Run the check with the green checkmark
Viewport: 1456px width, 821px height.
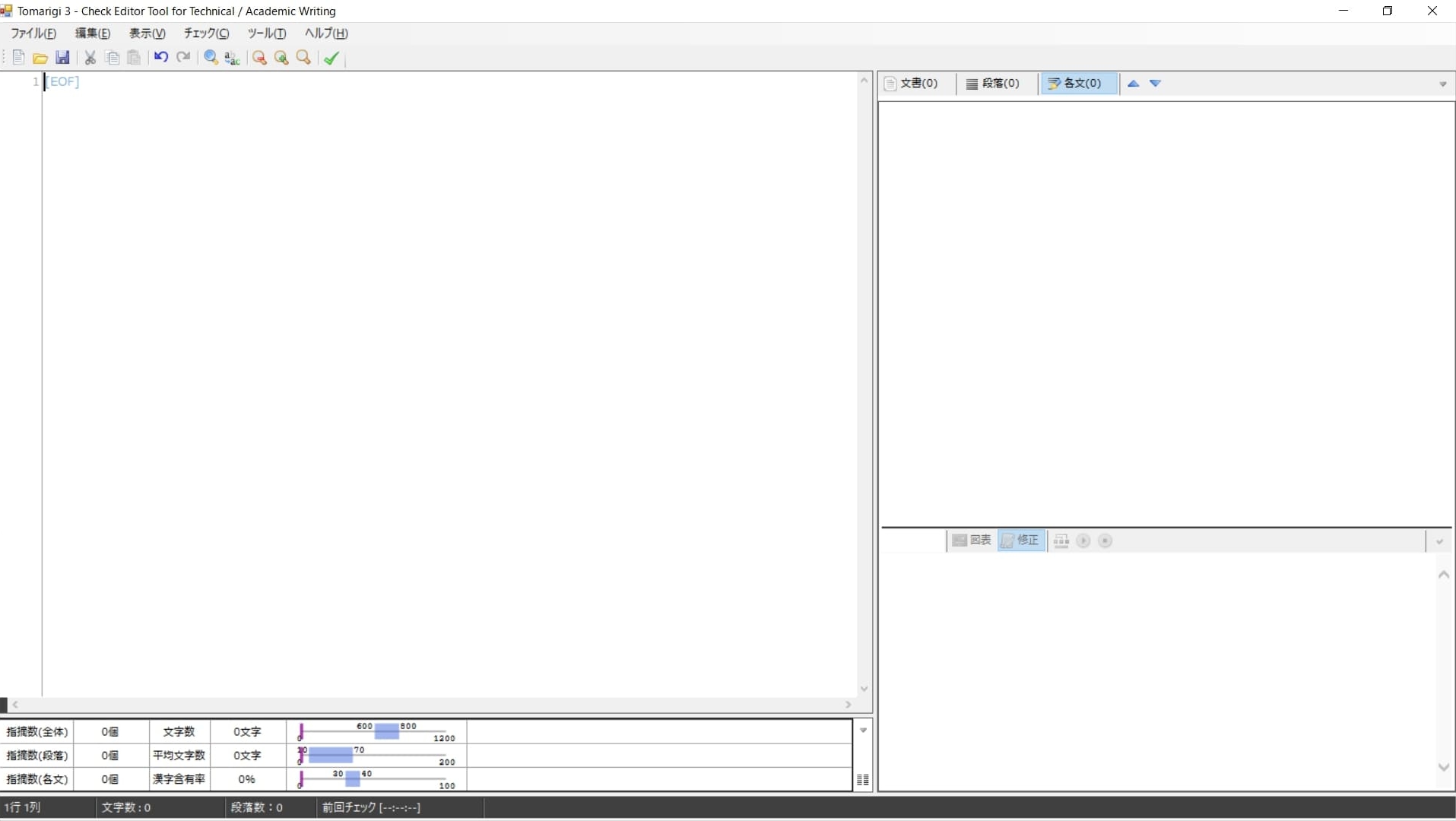[x=331, y=58]
